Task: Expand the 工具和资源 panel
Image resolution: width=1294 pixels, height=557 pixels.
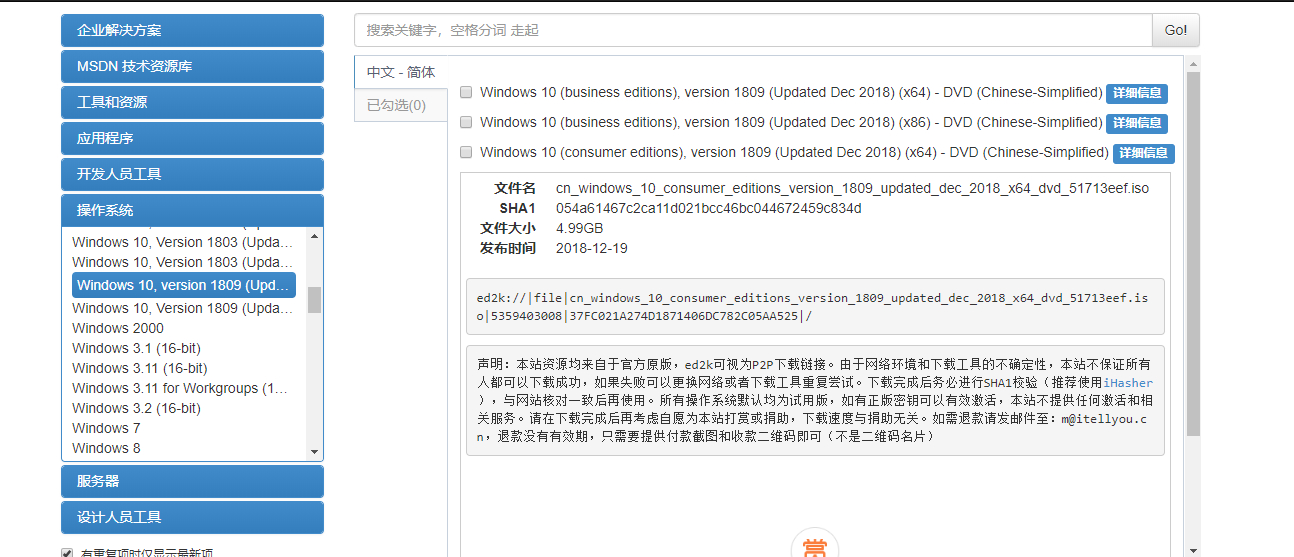Action: click(192, 102)
